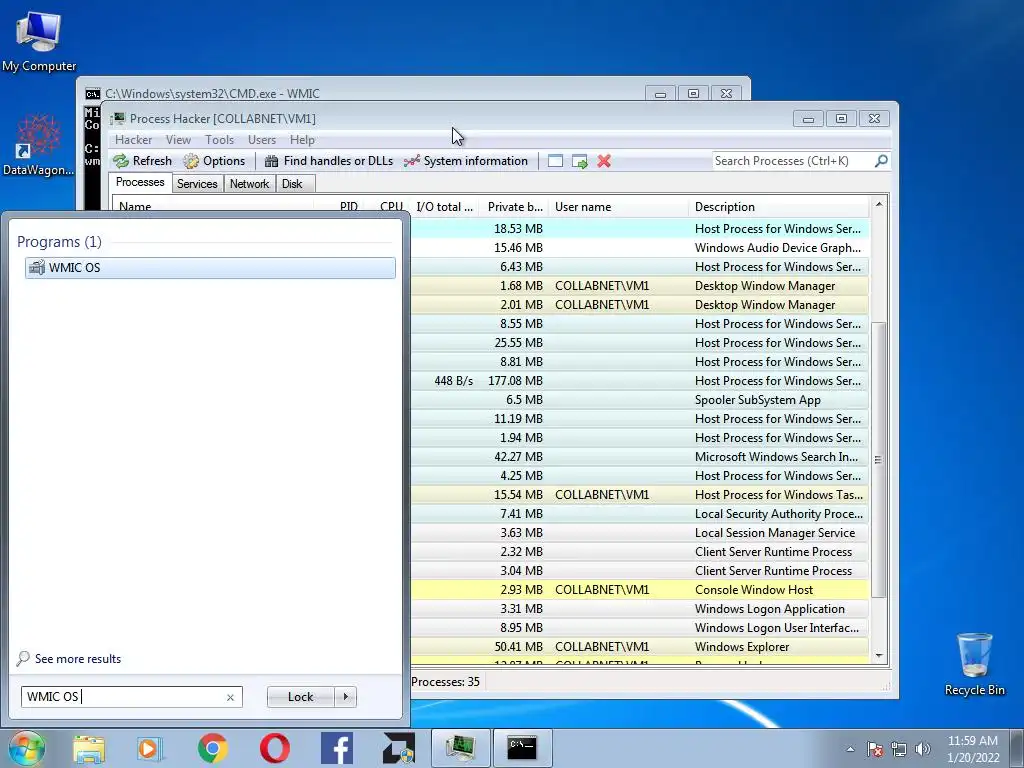Open the Tools menu
Viewport: 1024px width, 768px height.
219,140
